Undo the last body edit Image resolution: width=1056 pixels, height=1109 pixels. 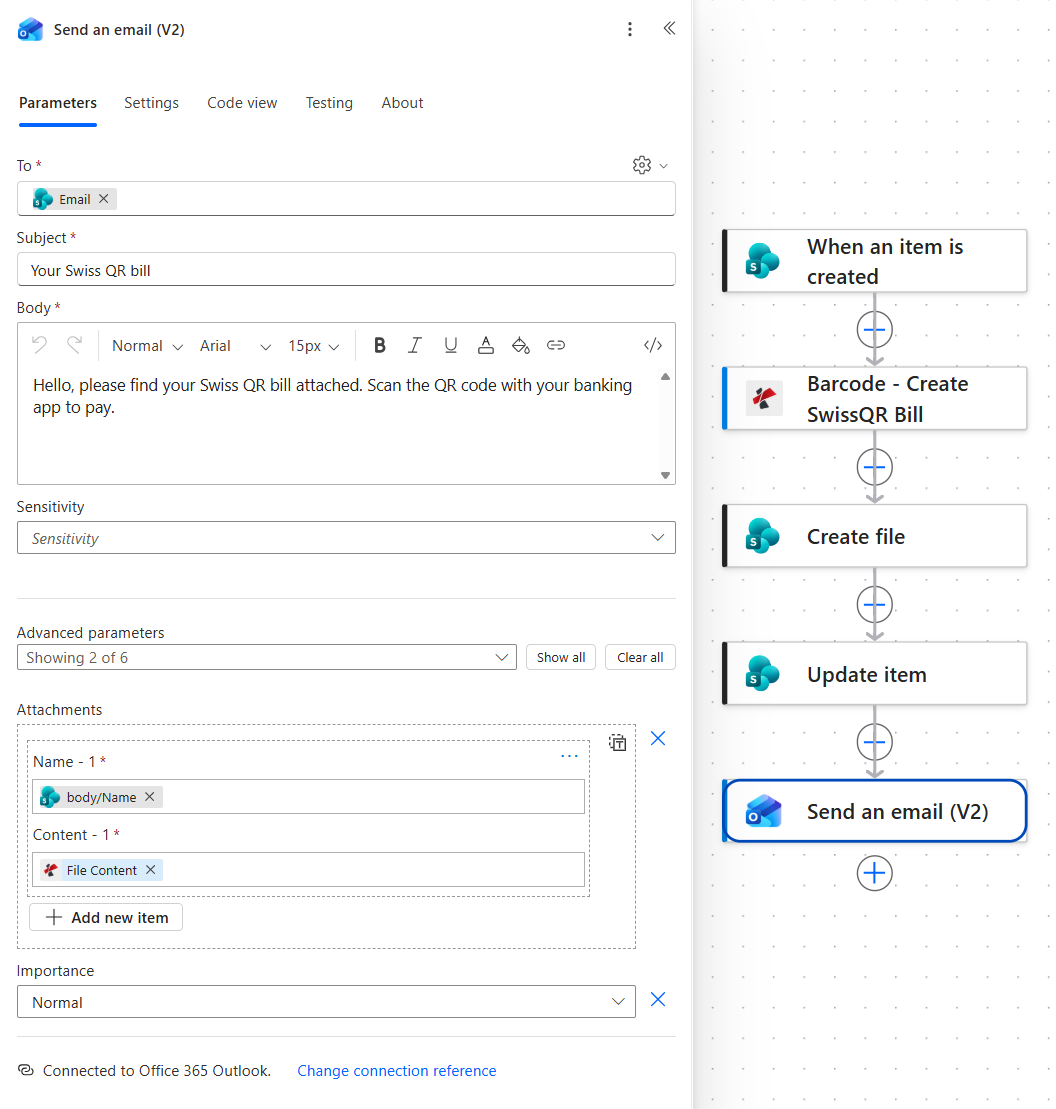40,345
